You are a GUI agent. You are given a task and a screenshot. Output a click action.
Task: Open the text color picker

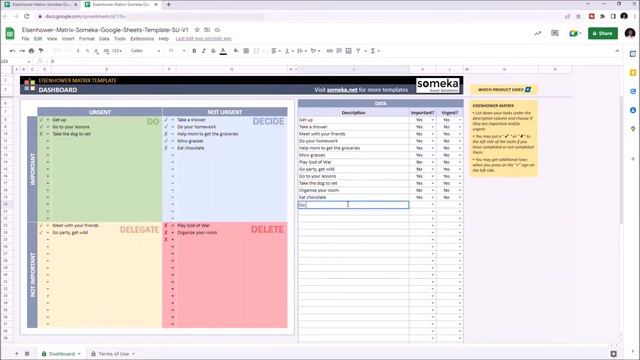[x=223, y=51]
